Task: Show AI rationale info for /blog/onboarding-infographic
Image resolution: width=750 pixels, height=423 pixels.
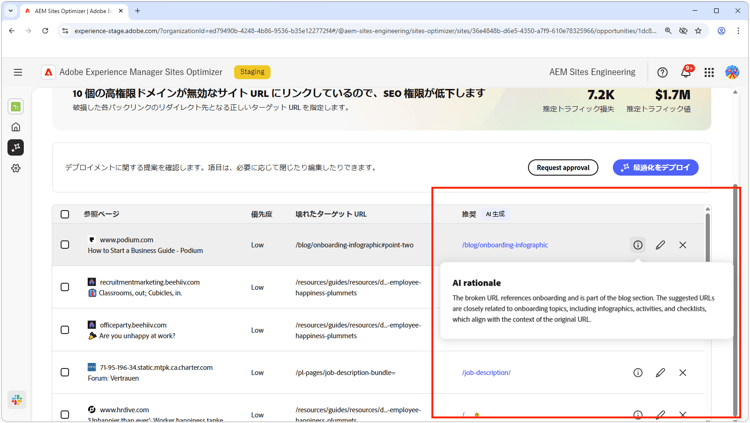Action: (638, 245)
